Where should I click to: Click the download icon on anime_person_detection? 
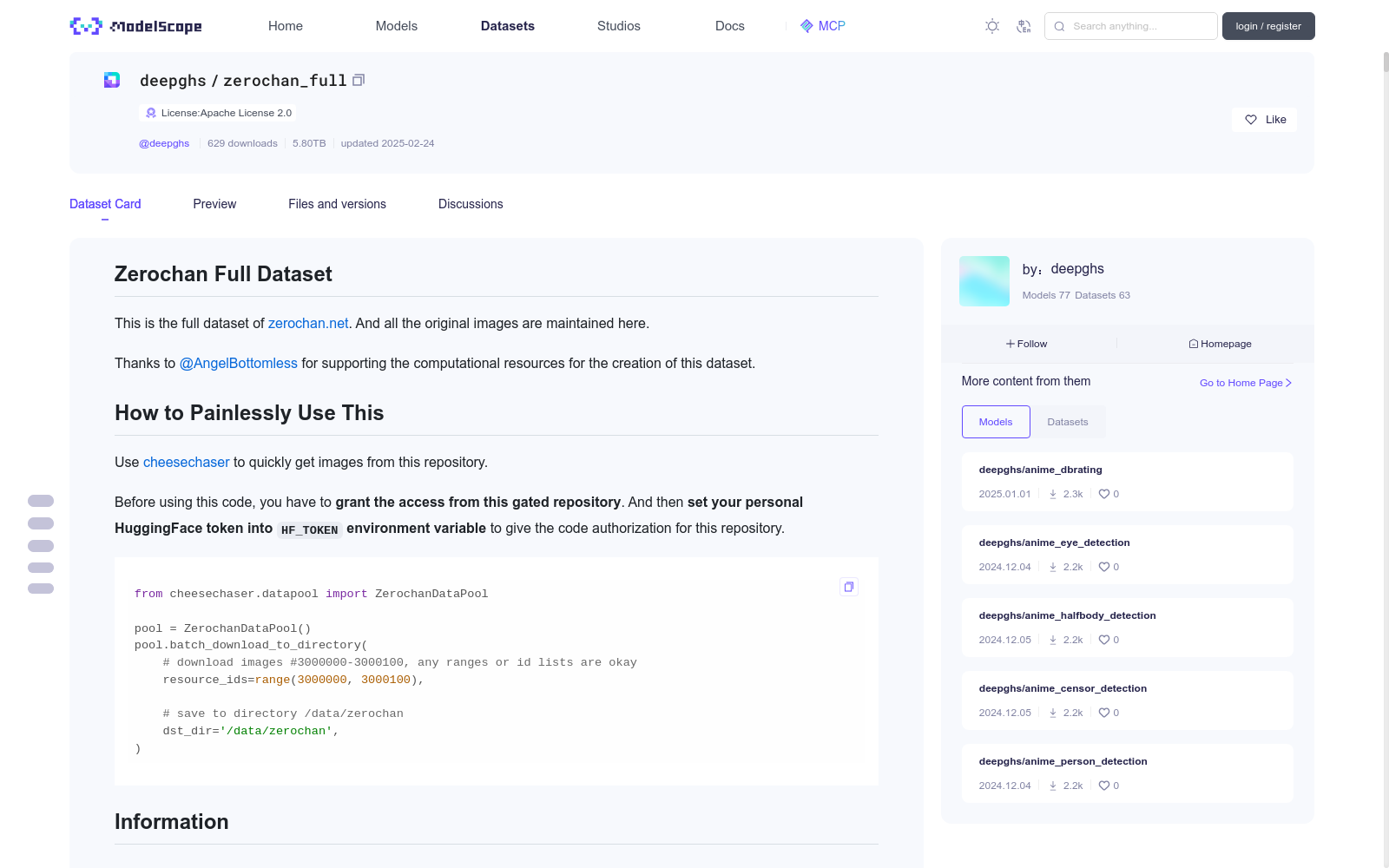click(1053, 786)
